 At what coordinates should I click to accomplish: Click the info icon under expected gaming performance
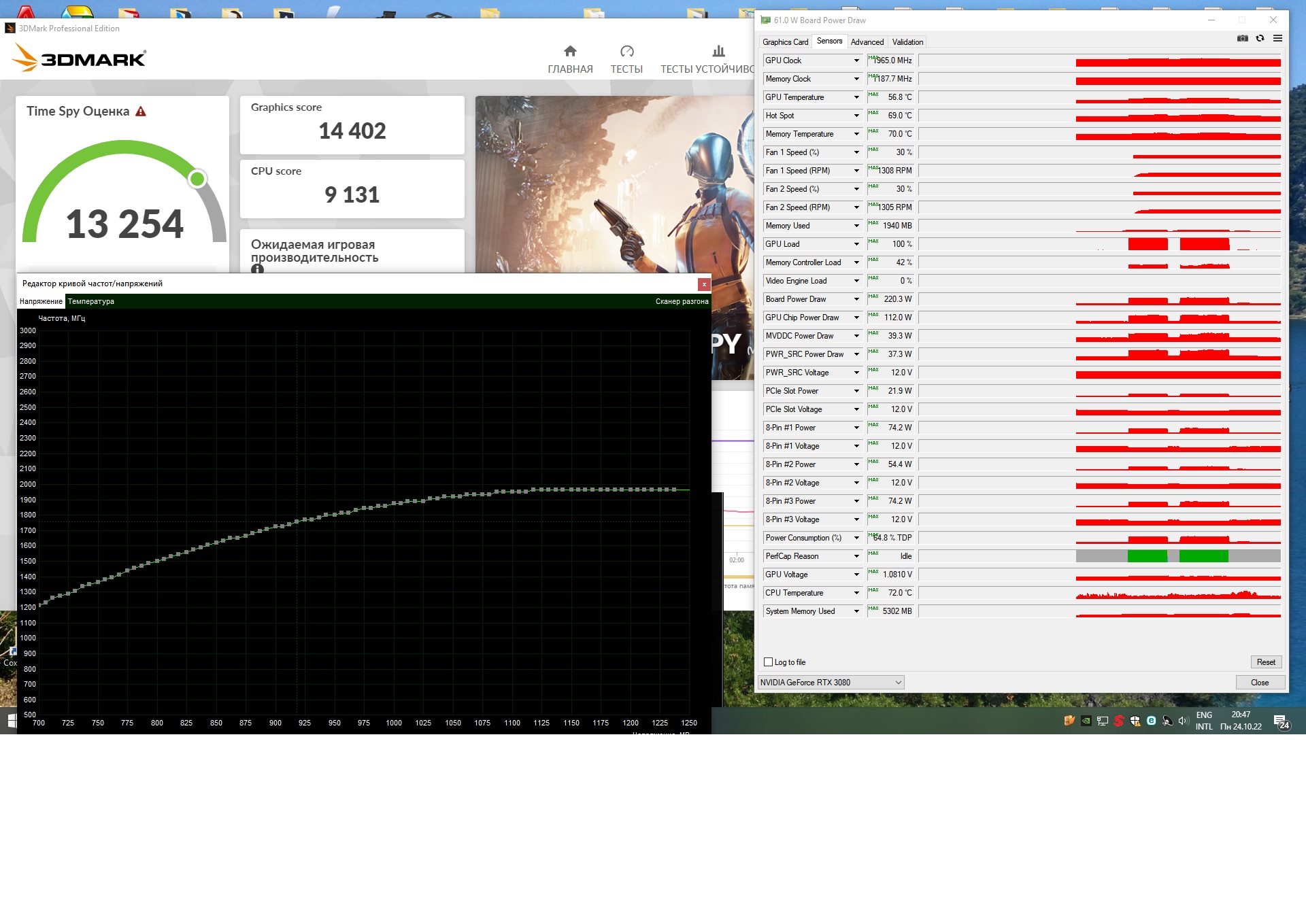(257, 269)
